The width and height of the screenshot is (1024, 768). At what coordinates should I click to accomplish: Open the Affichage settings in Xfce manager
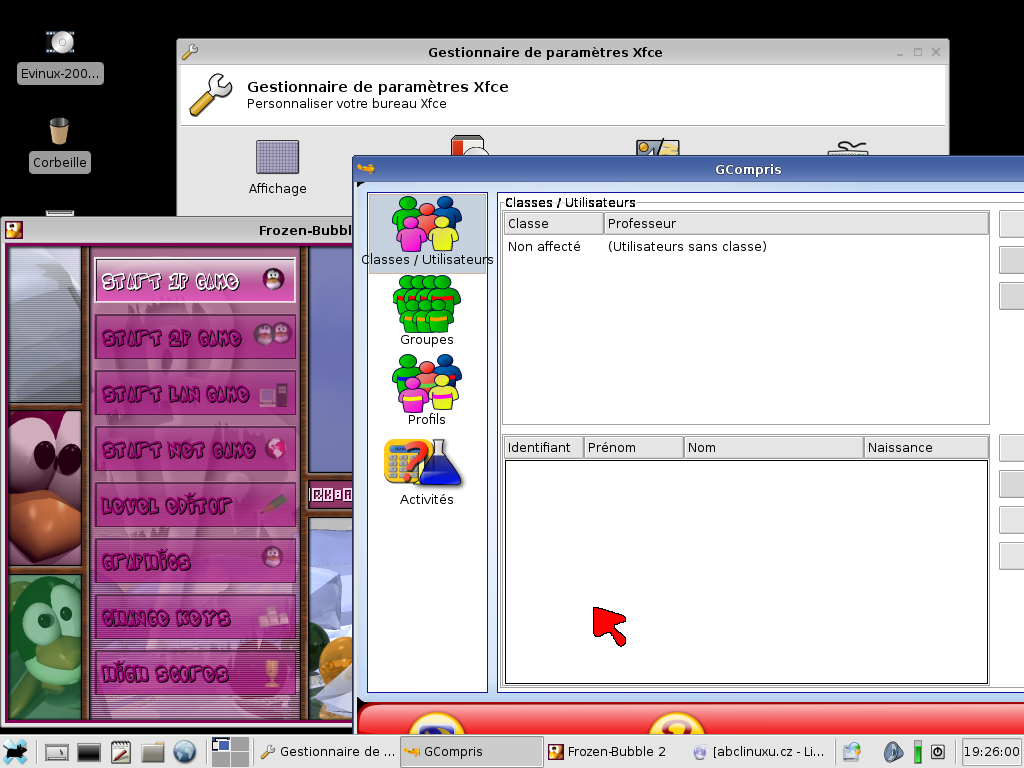click(x=278, y=168)
